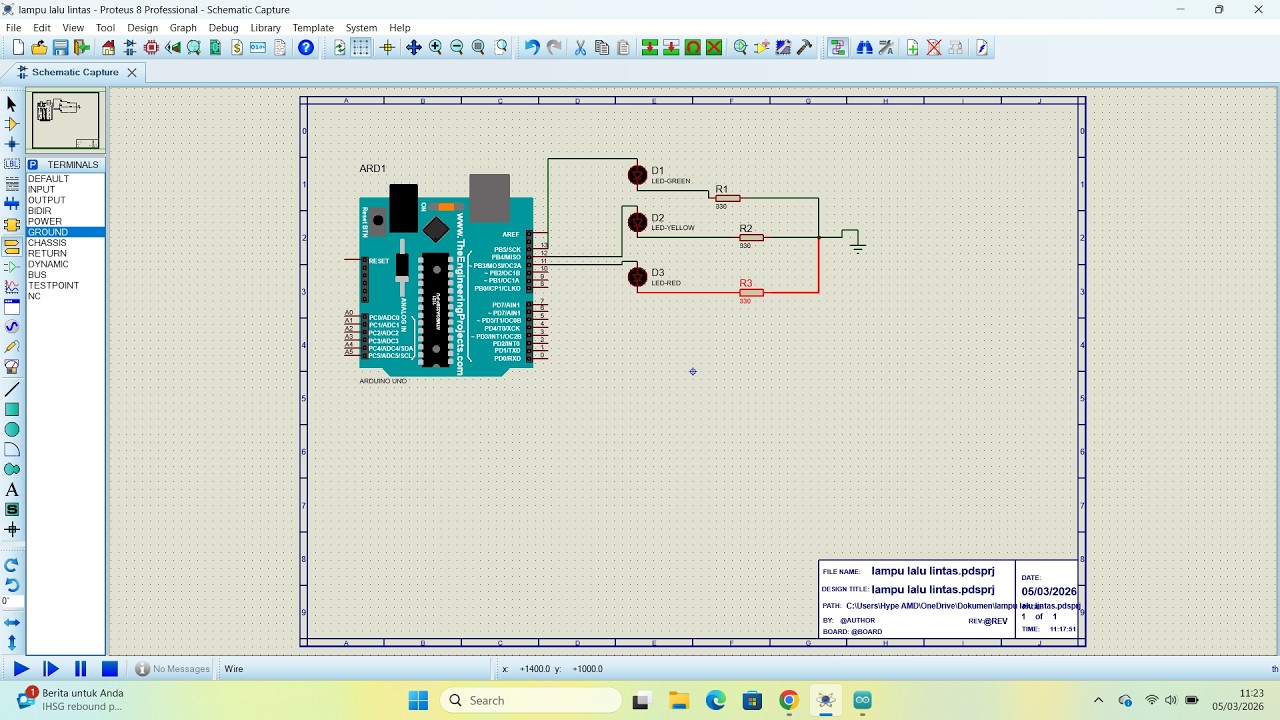Select CHASSIS terminal in list
1280x720 pixels.
65,243
